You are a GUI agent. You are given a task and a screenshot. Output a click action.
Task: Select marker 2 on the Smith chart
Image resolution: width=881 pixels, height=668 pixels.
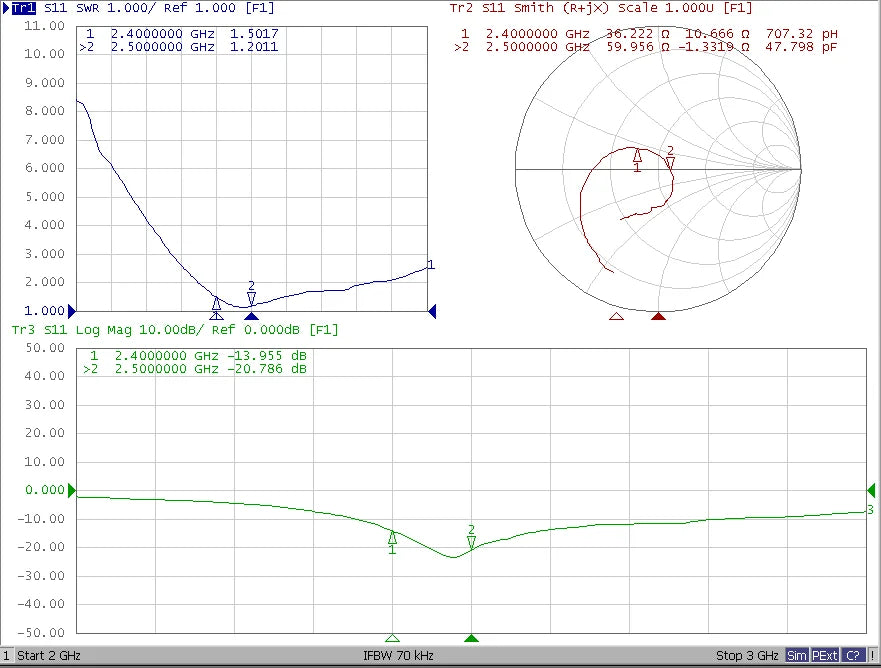tap(670, 161)
